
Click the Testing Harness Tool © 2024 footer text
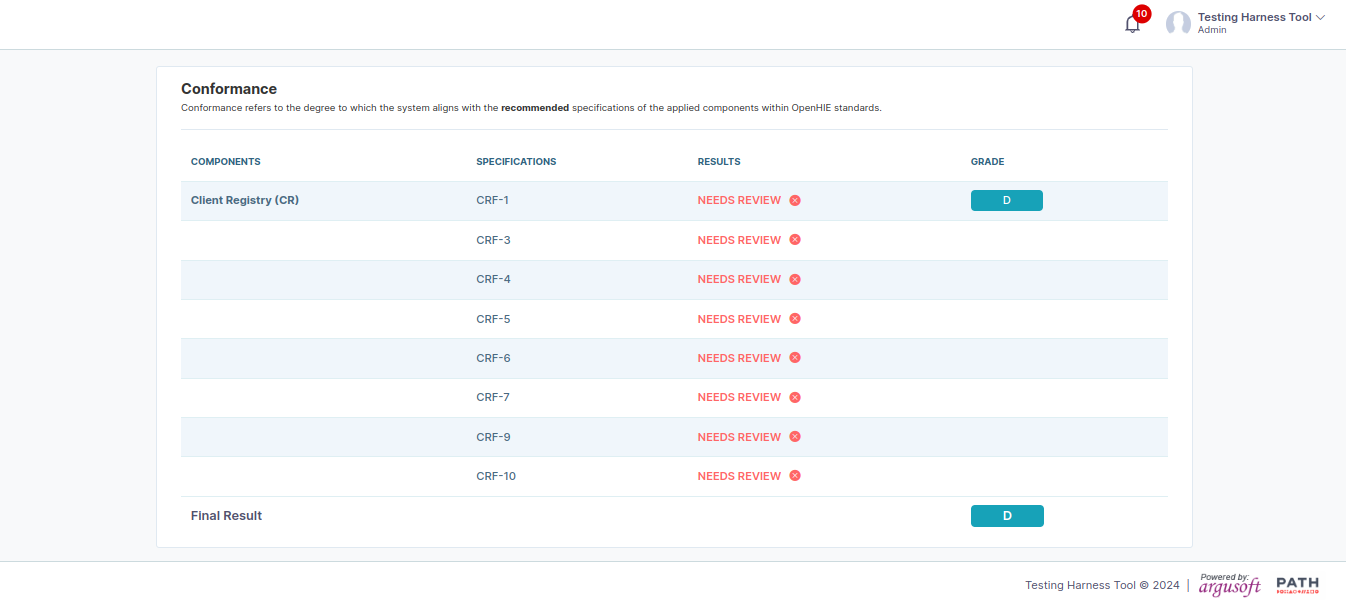pyautogui.click(x=1102, y=586)
